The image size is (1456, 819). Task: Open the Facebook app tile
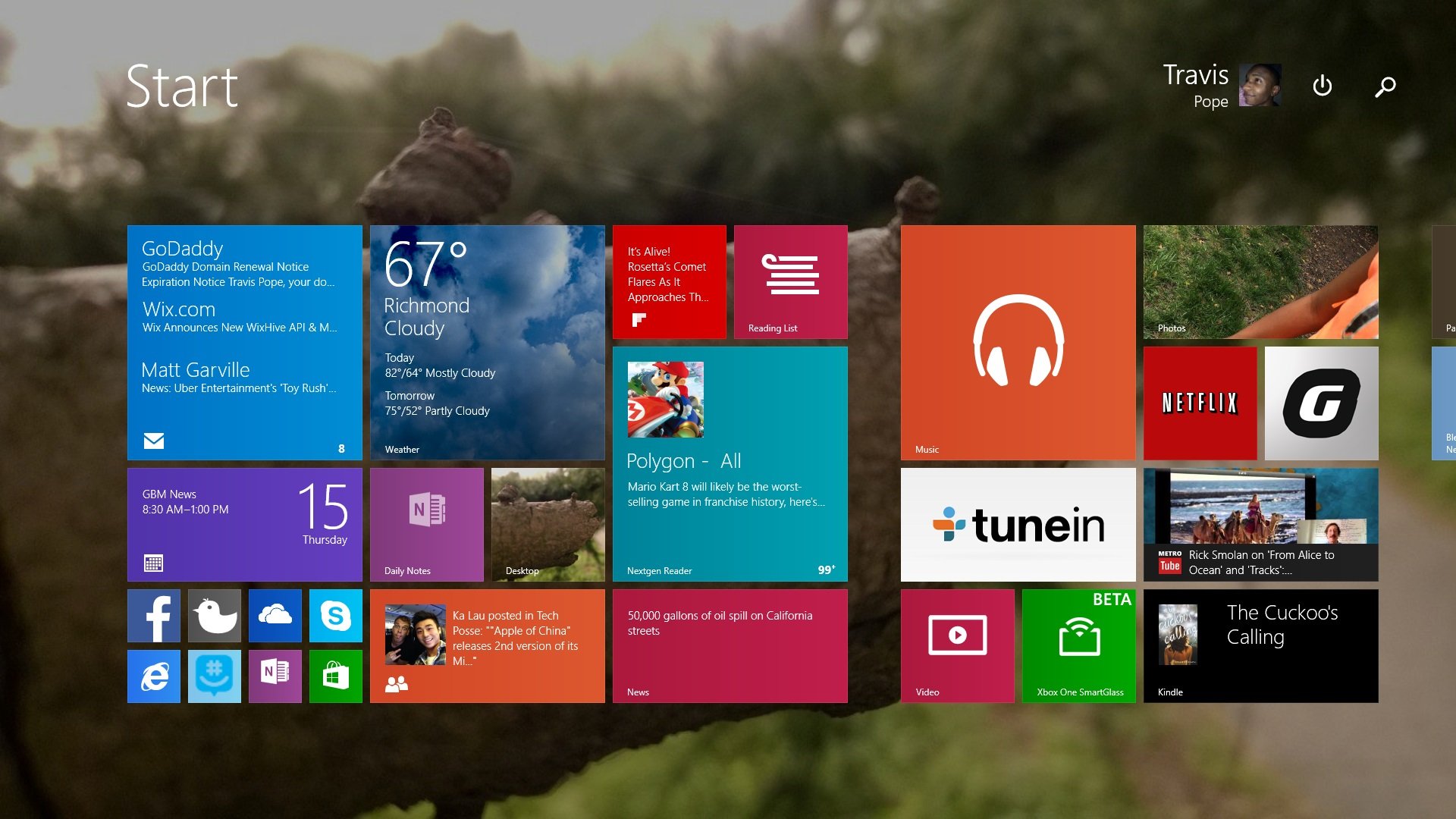(154, 616)
